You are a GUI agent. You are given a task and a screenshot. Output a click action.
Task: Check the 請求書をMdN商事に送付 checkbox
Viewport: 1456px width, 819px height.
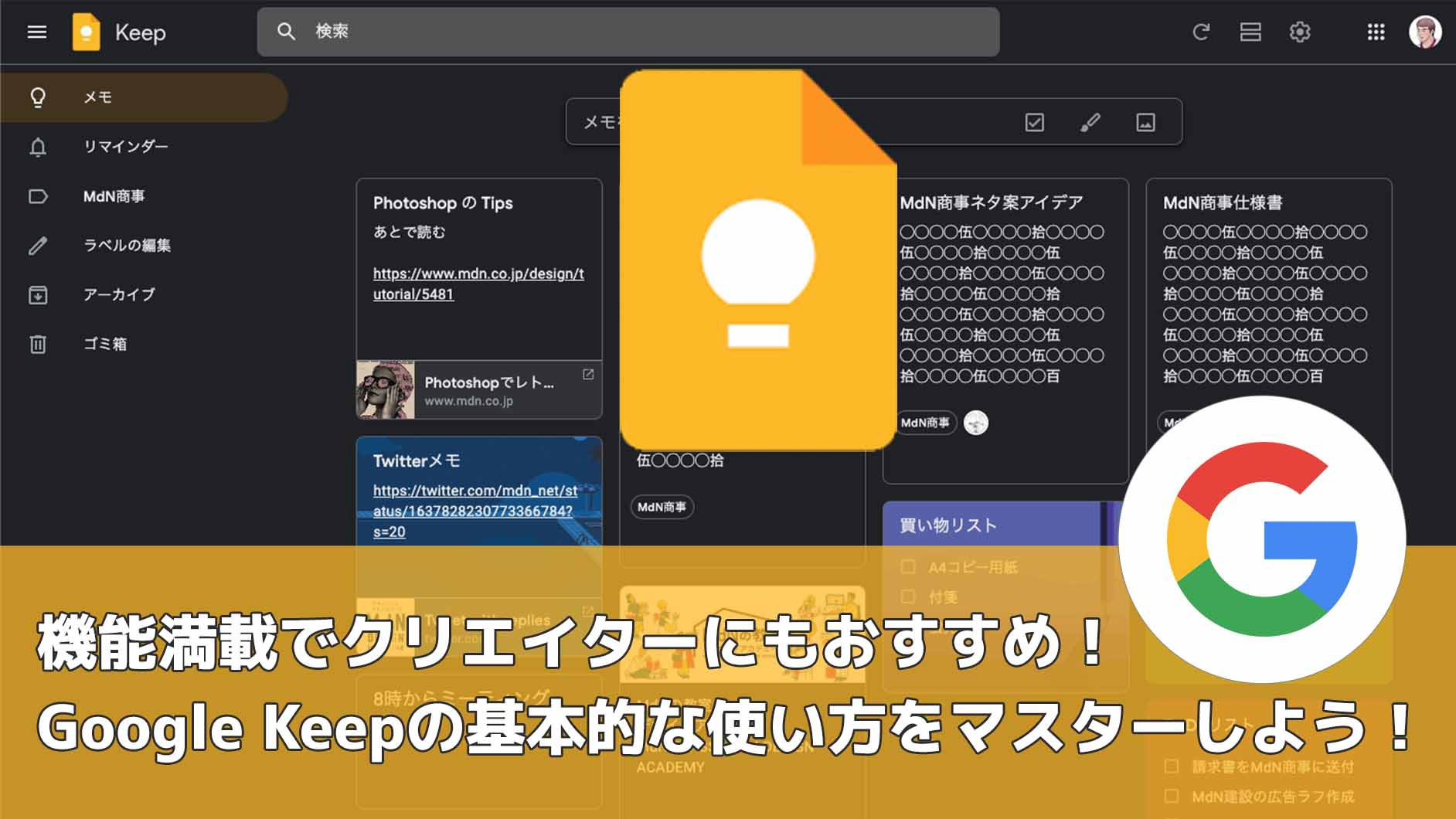pyautogui.click(x=1172, y=766)
